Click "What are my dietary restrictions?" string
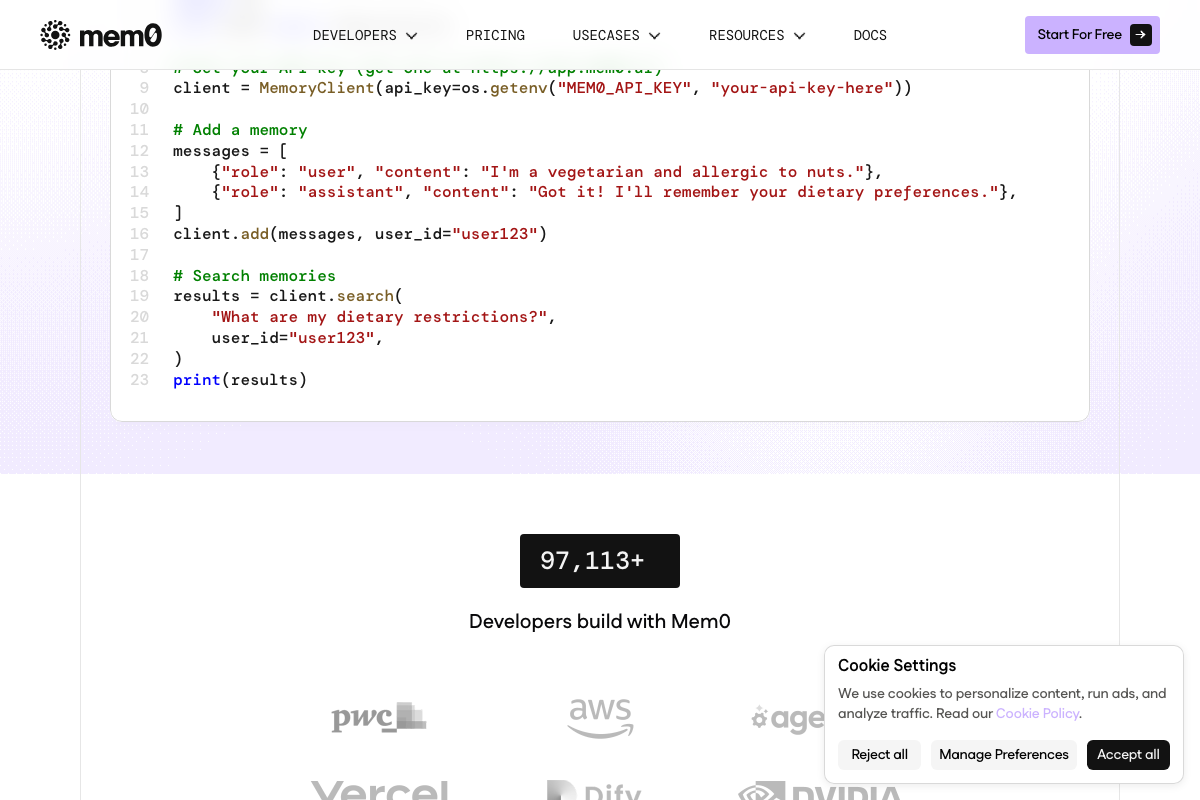 coord(379,317)
